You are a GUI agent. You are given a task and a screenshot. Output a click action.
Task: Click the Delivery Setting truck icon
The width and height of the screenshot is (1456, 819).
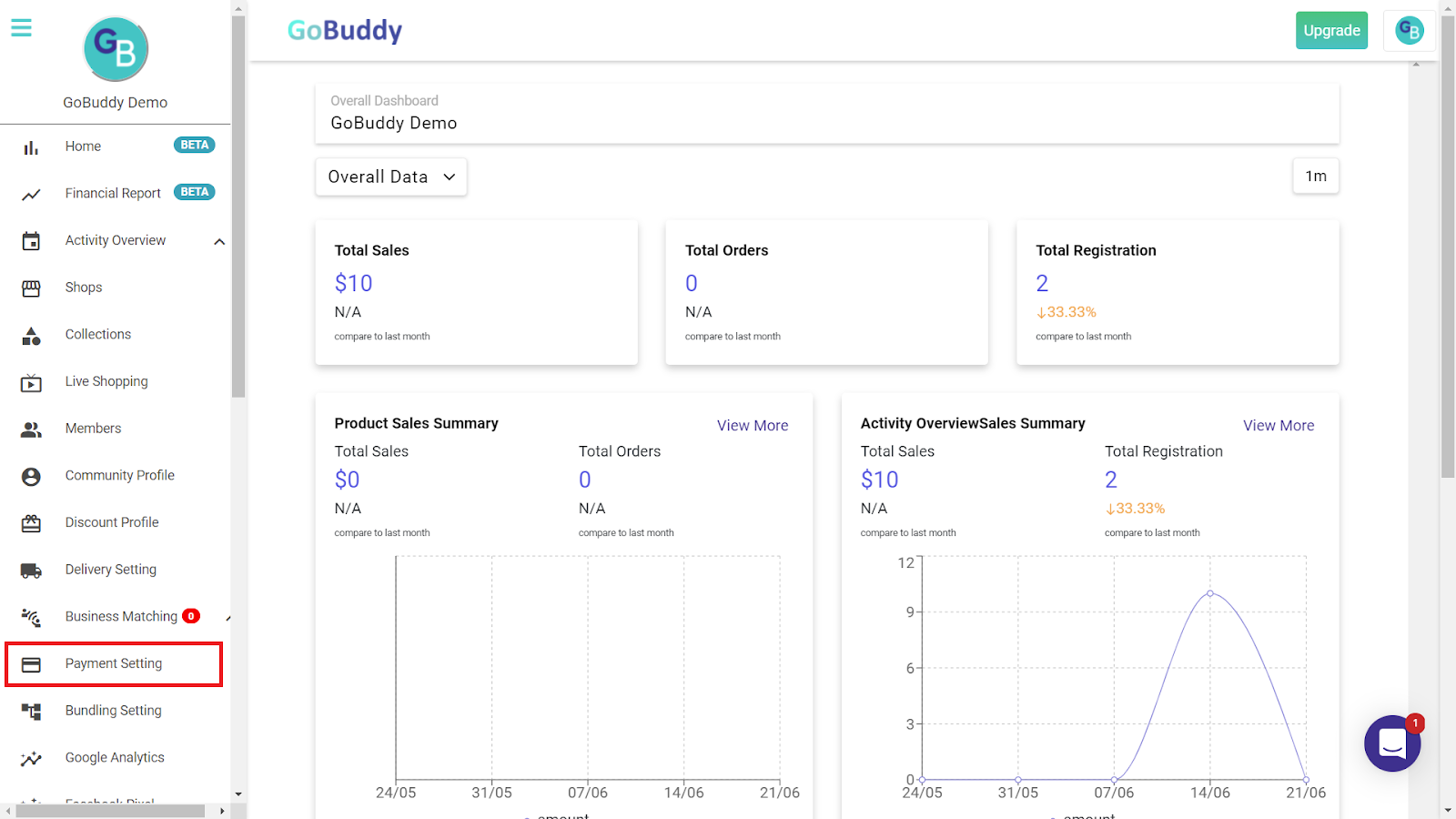coord(31,571)
